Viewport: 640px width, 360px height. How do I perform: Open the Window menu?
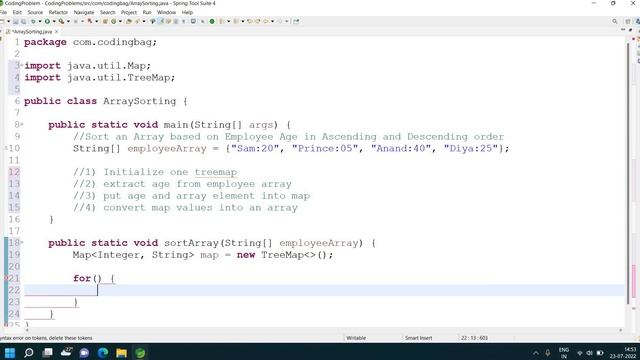tap(166, 12)
